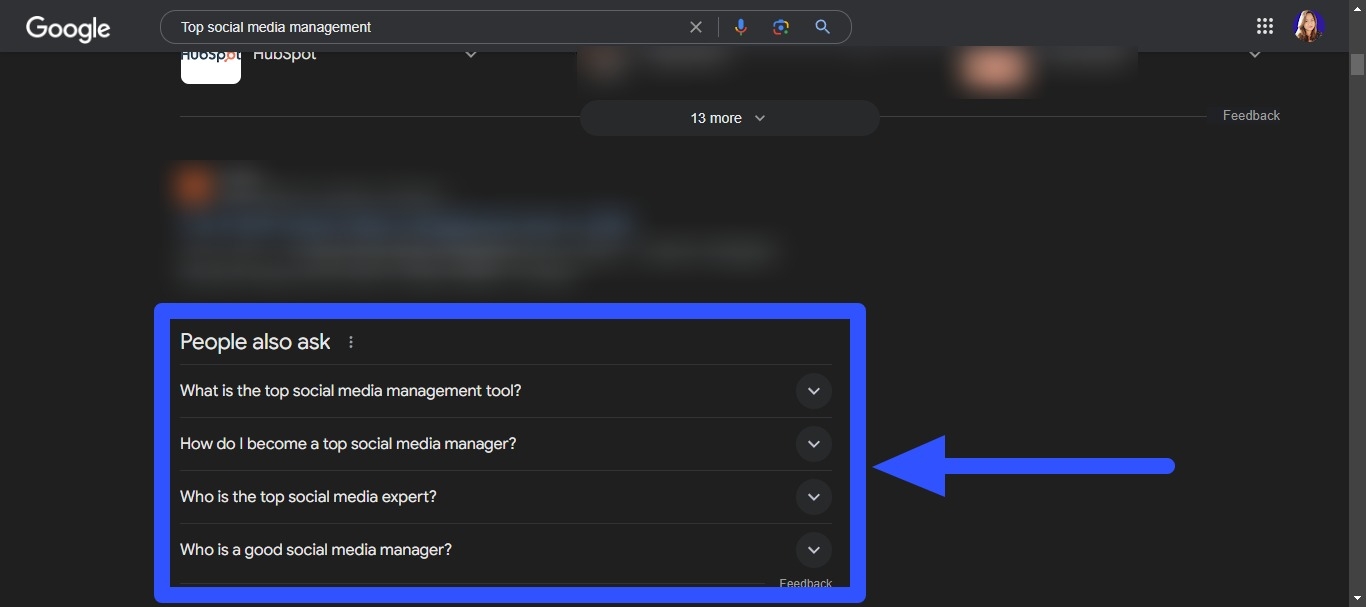Expand "What is the top social media management tool?"

pyautogui.click(x=813, y=391)
